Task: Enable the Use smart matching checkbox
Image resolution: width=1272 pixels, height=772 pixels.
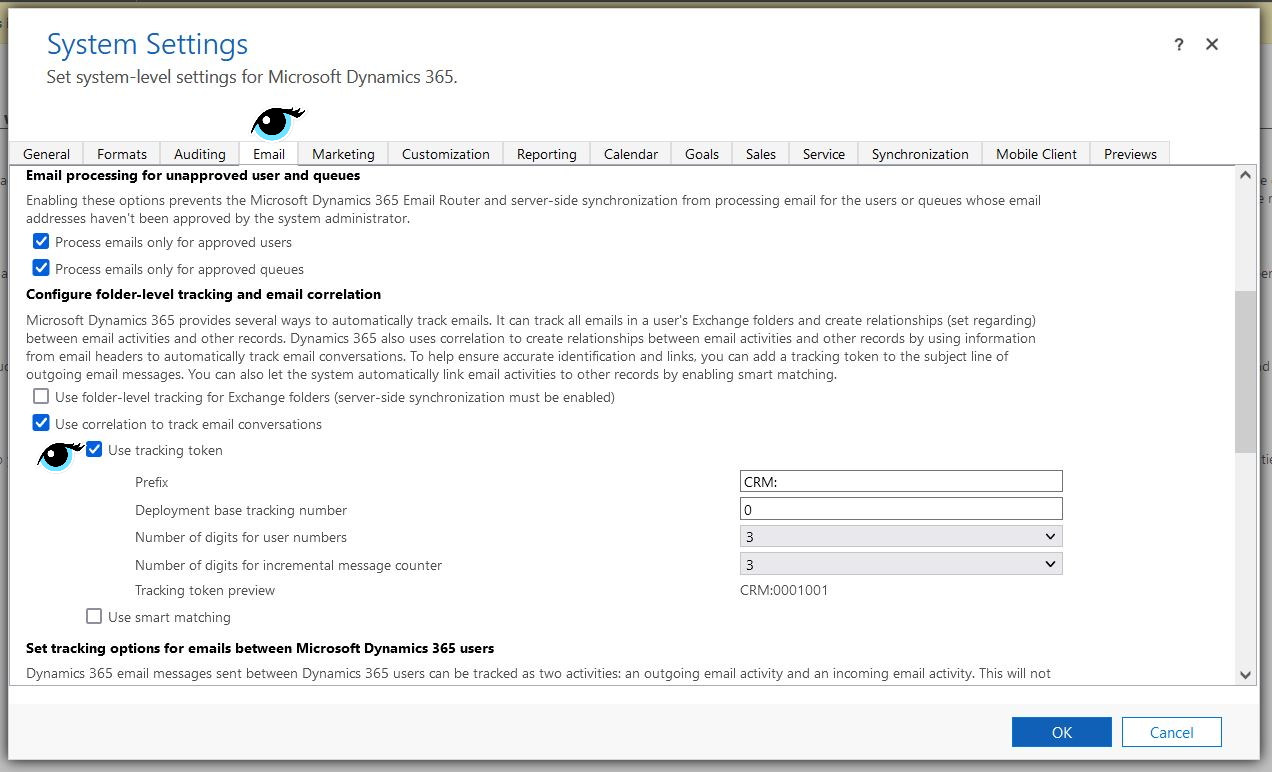Action: click(94, 616)
